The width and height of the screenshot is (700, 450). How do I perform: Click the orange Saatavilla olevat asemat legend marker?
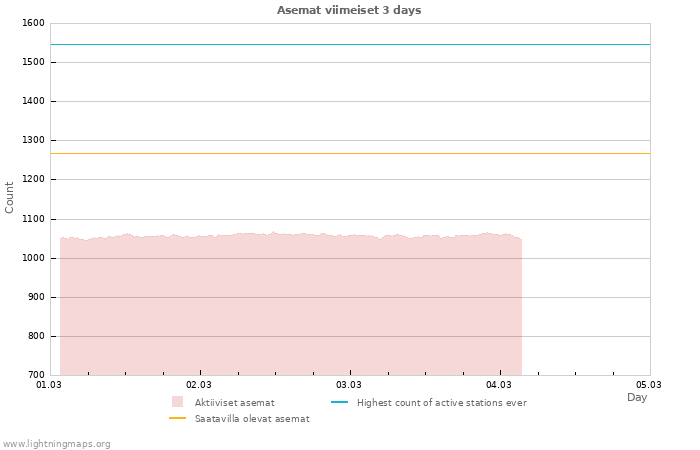(x=177, y=418)
